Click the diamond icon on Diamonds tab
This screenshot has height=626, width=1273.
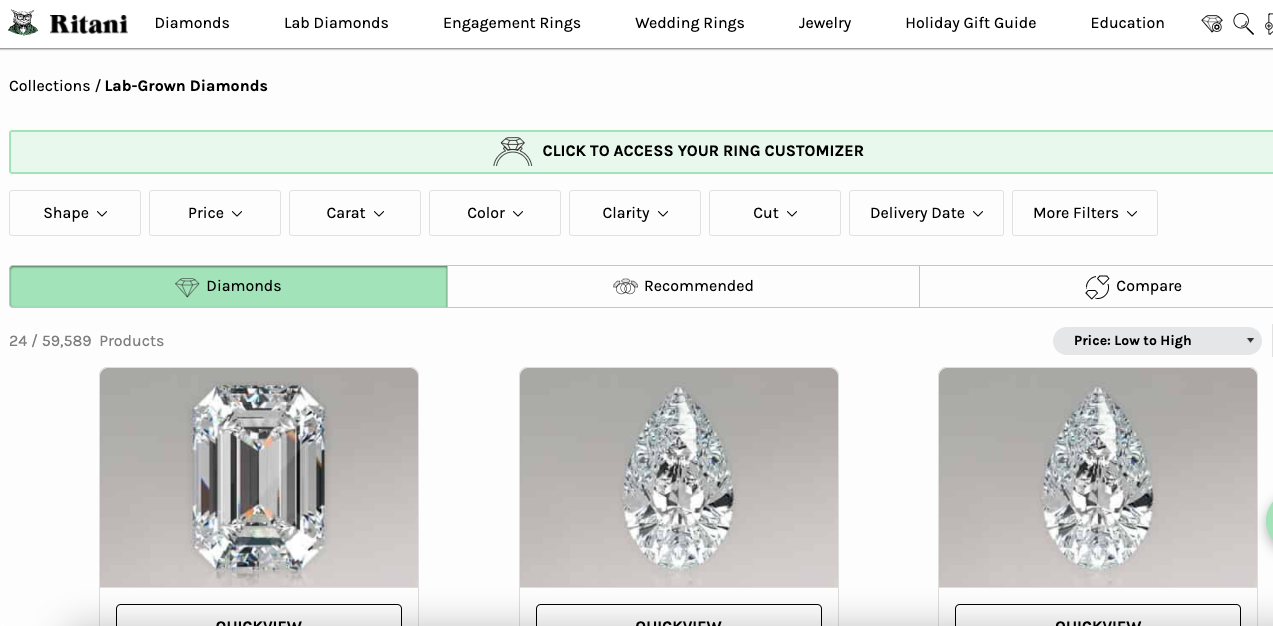(187, 287)
